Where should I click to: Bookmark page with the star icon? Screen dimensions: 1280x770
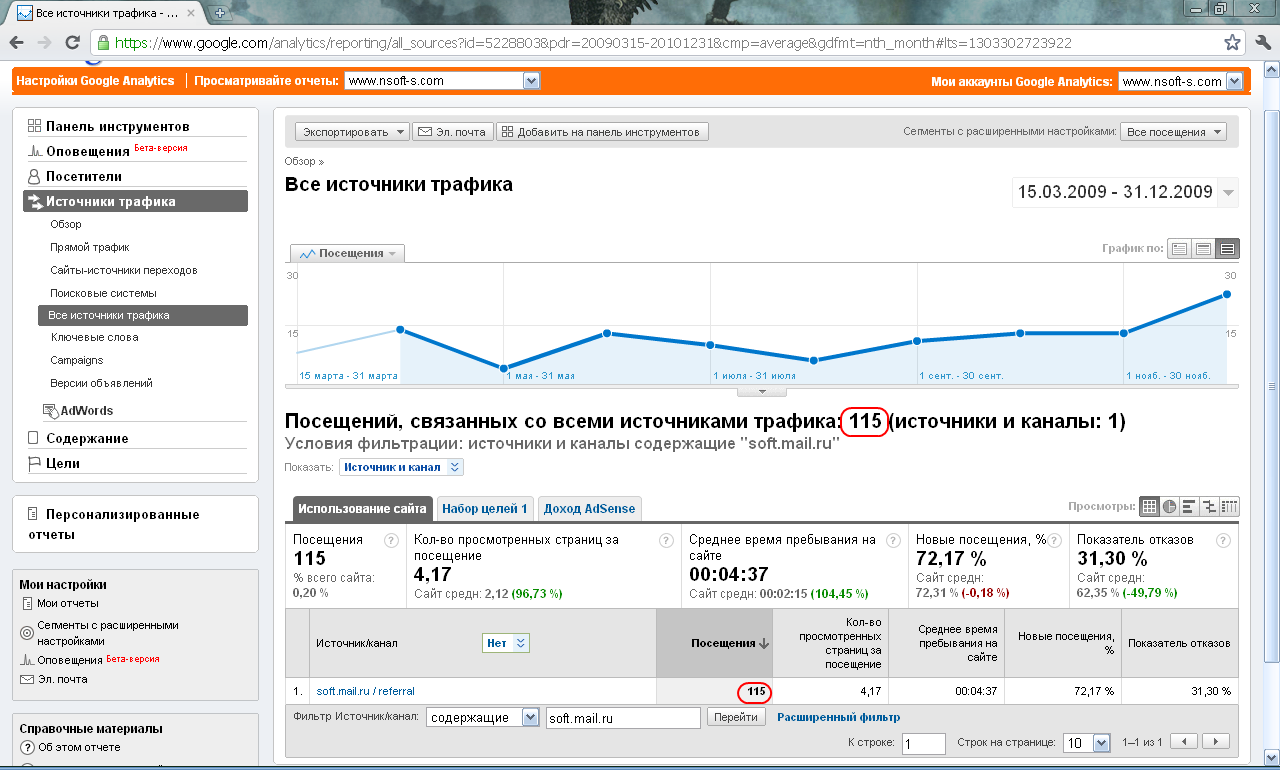tap(1232, 43)
